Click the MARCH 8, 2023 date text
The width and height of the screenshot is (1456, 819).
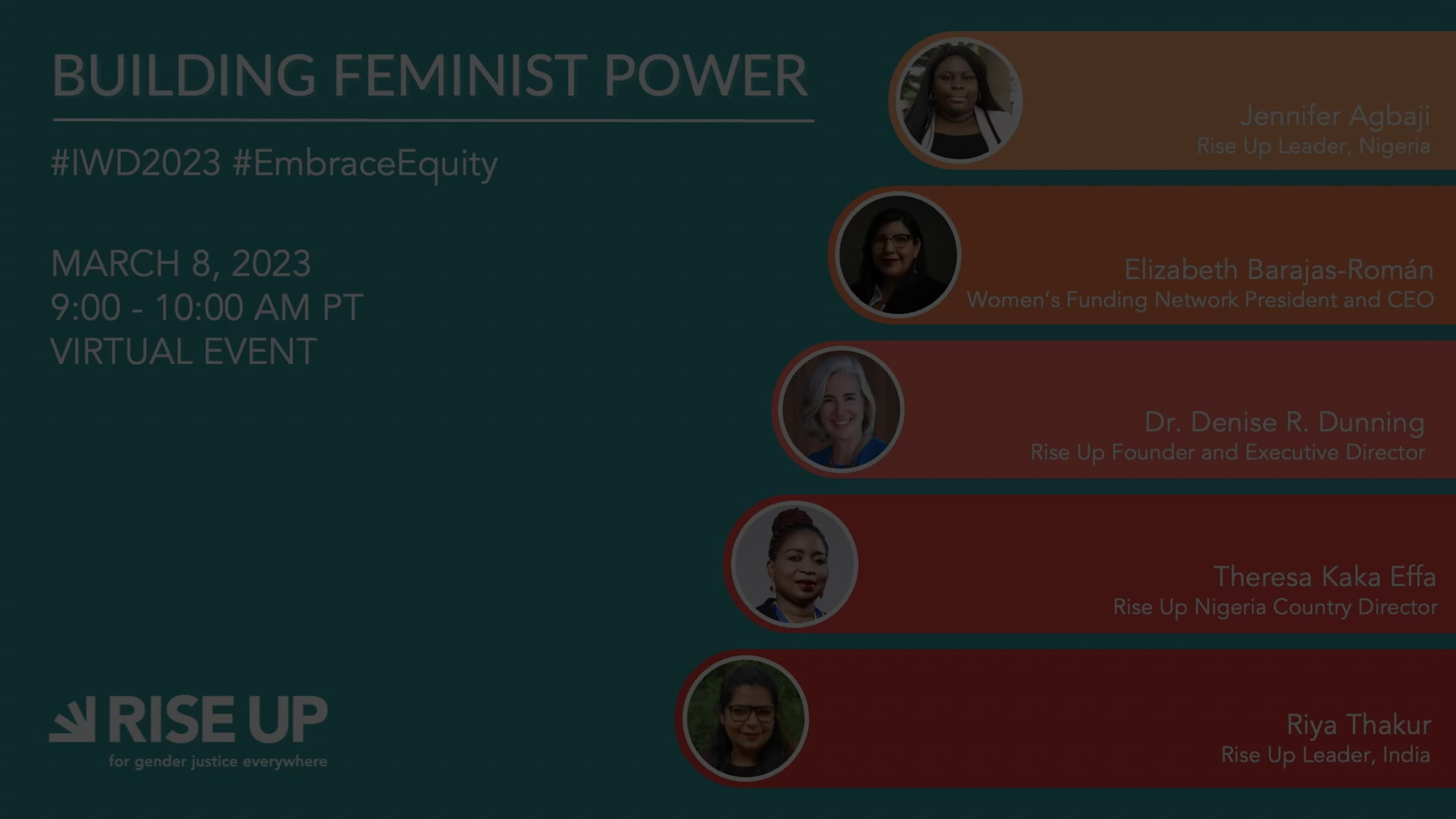(181, 264)
